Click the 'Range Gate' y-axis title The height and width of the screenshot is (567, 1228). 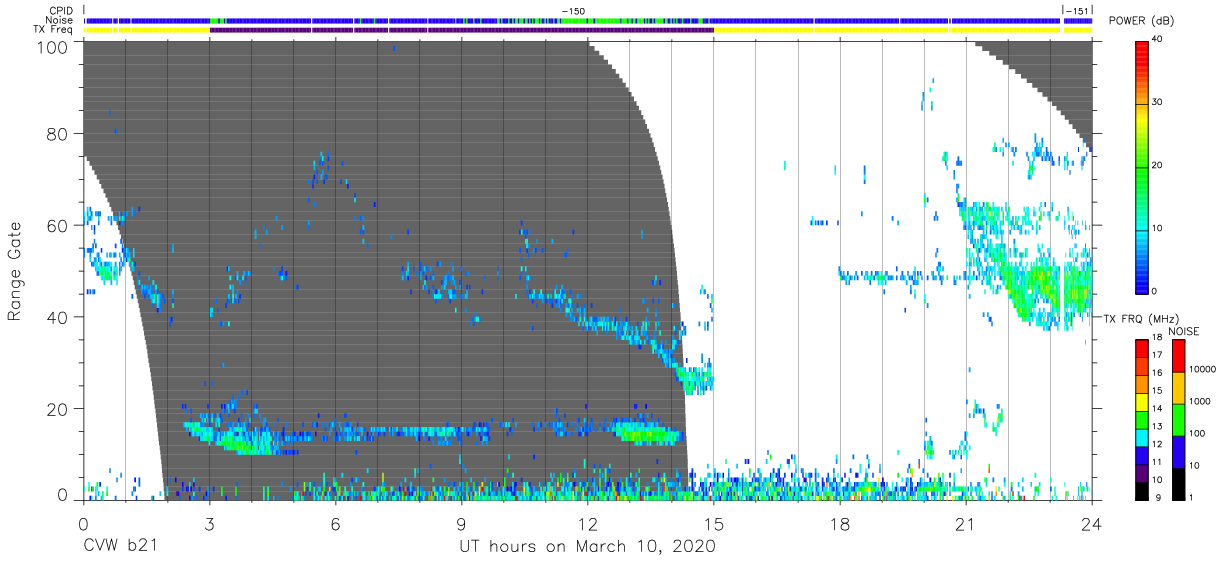tap(15, 270)
